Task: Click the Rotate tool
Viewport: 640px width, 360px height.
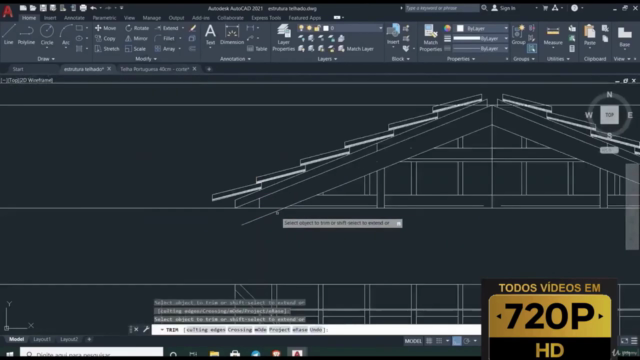Action: click(137, 28)
